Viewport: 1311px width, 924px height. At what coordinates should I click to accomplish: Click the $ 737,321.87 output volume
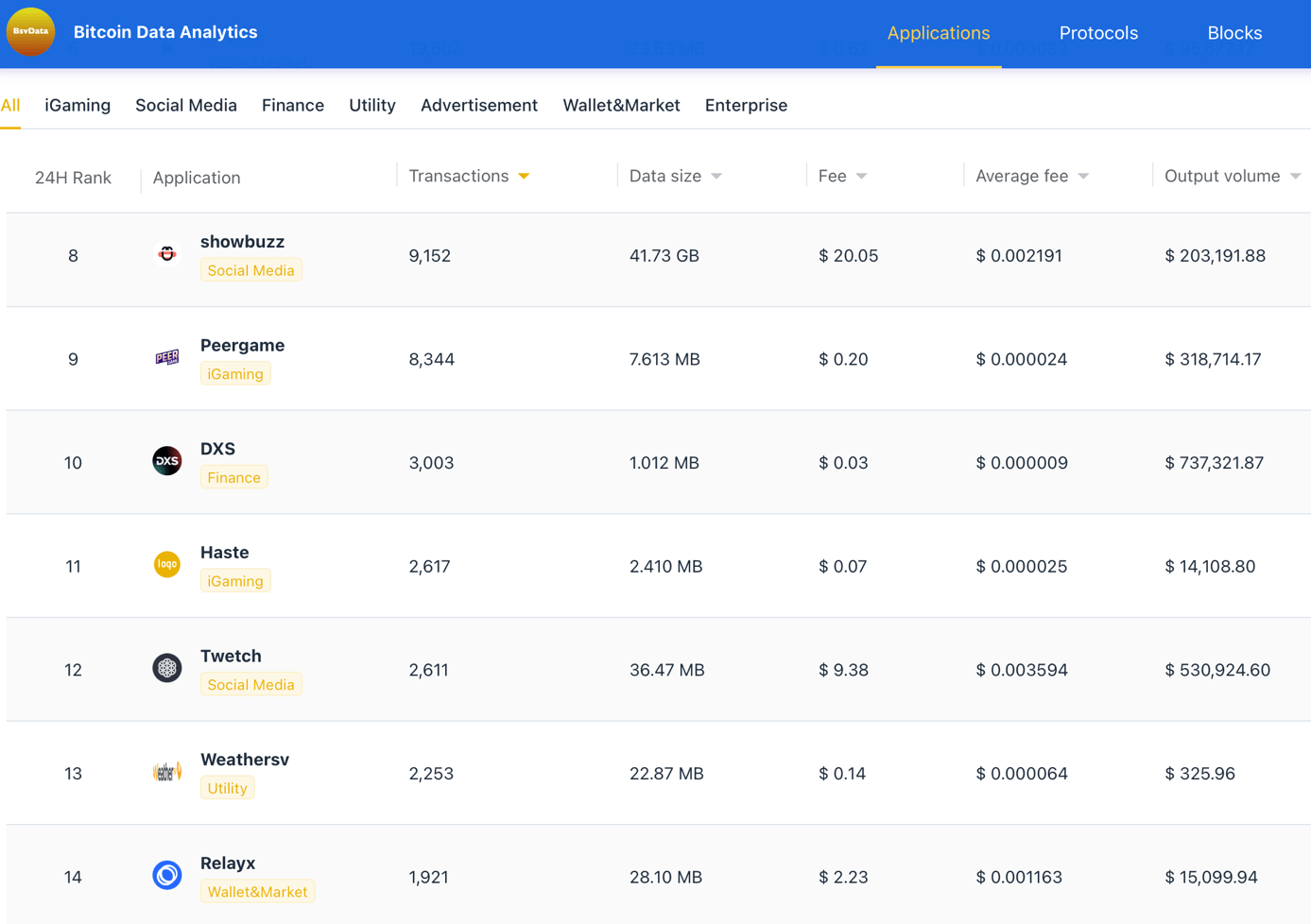point(1214,463)
